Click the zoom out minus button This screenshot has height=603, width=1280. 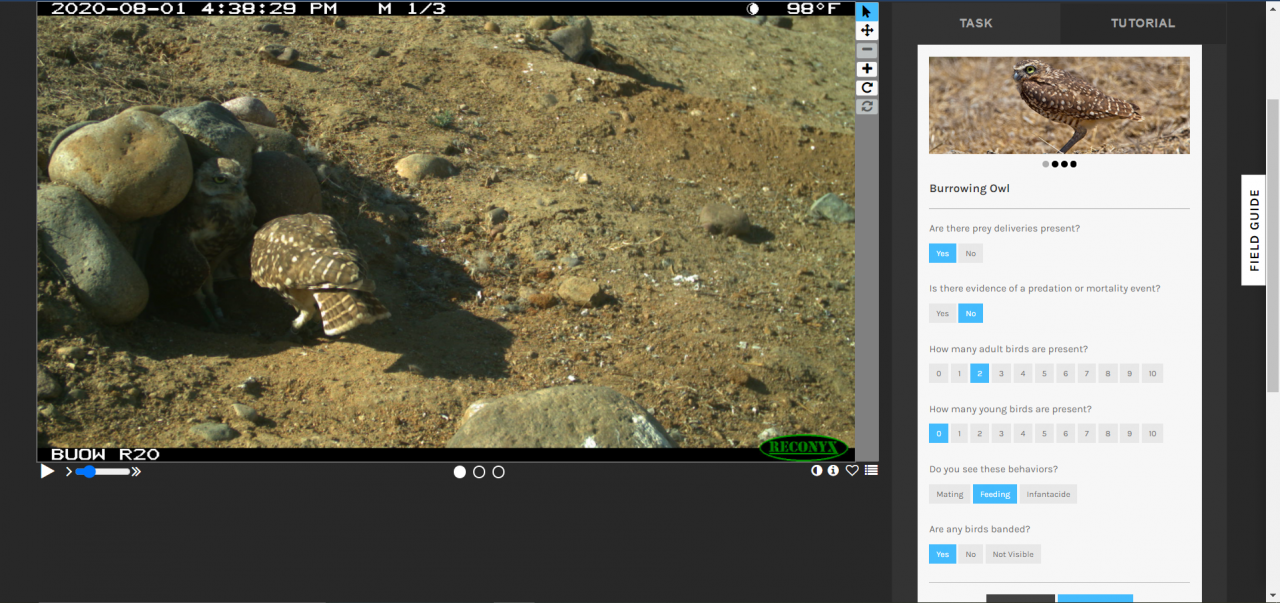click(x=867, y=50)
